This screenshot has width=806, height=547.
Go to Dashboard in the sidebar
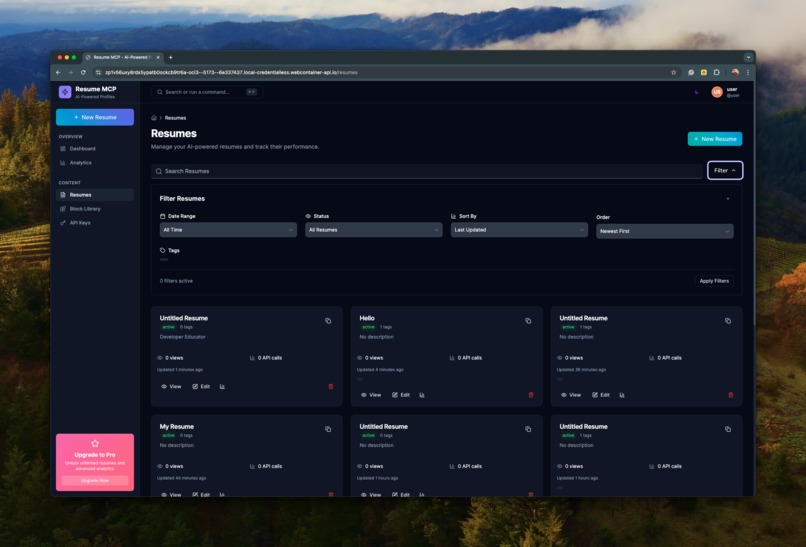pos(95,149)
